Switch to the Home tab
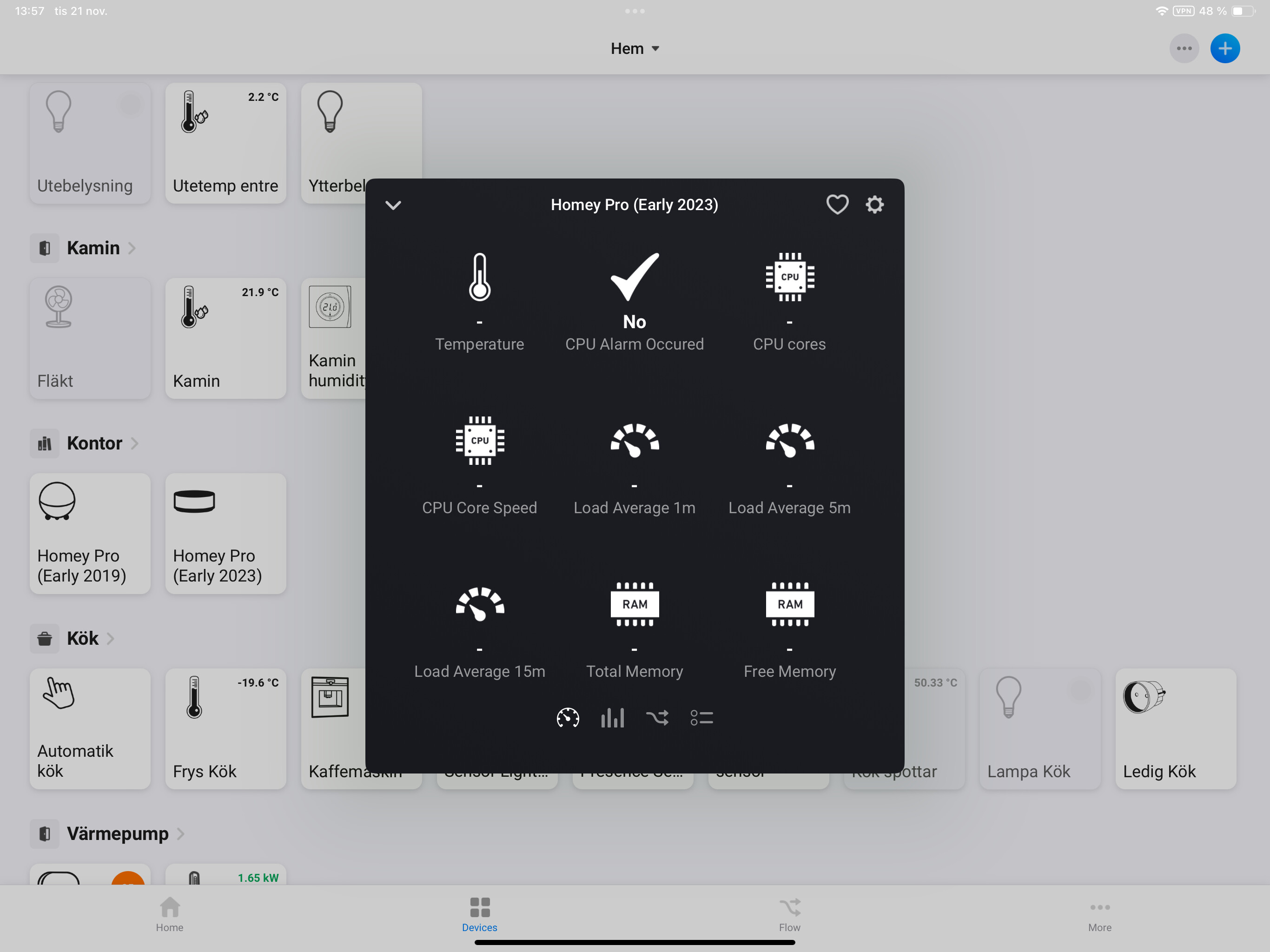 pos(169,915)
